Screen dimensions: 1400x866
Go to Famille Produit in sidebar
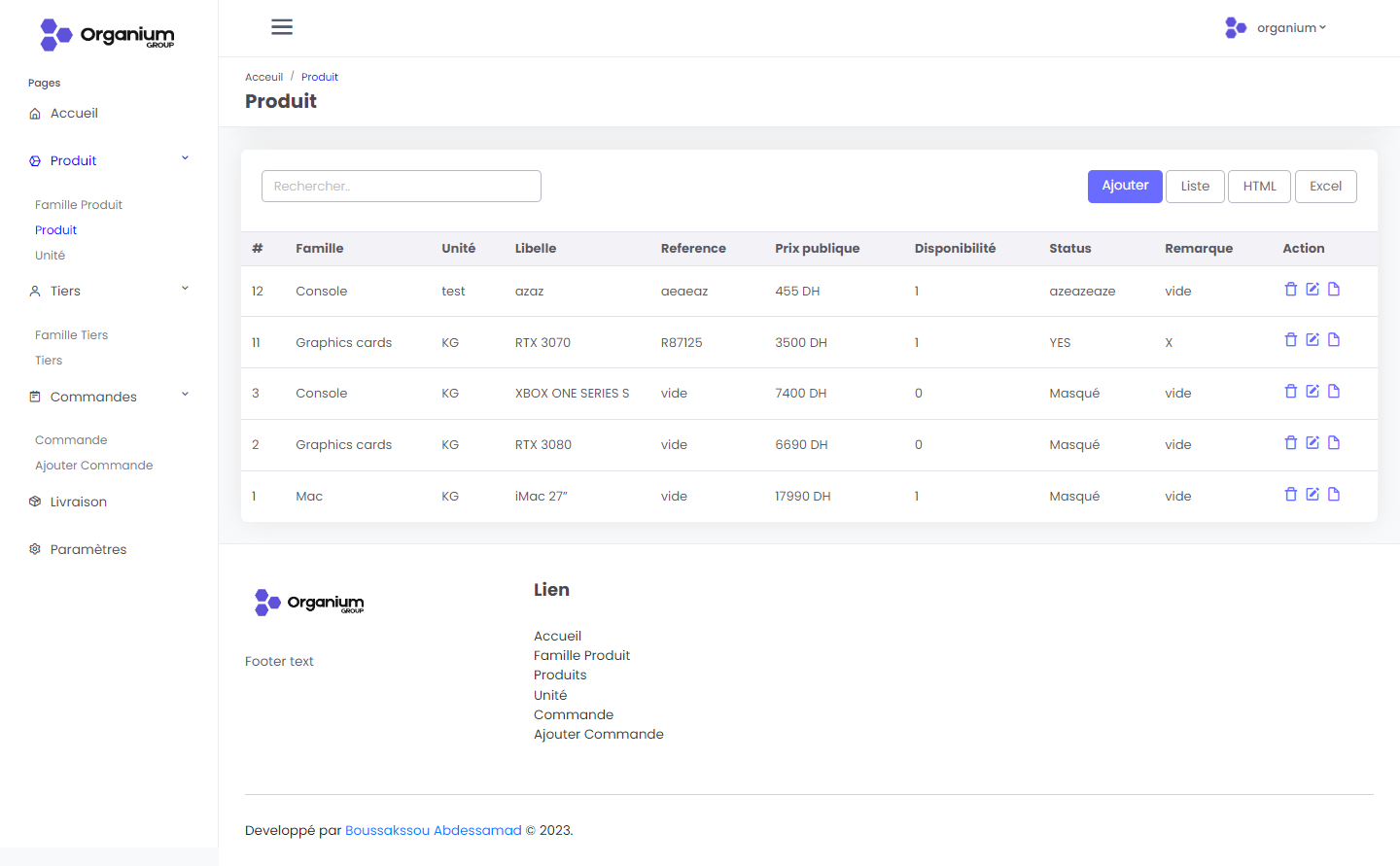click(x=79, y=205)
